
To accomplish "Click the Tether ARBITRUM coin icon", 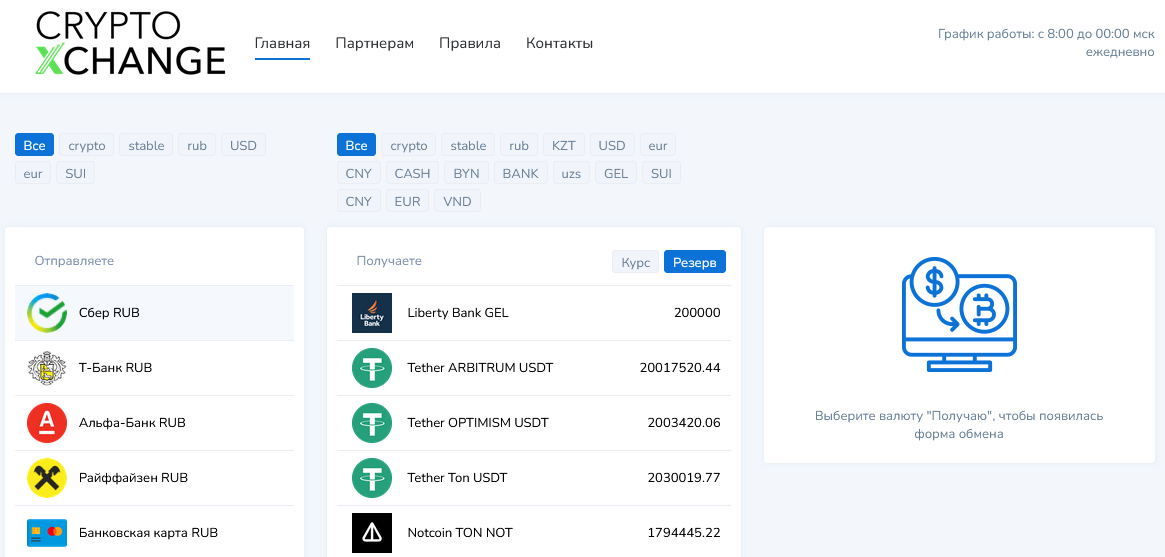I will pos(371,368).
